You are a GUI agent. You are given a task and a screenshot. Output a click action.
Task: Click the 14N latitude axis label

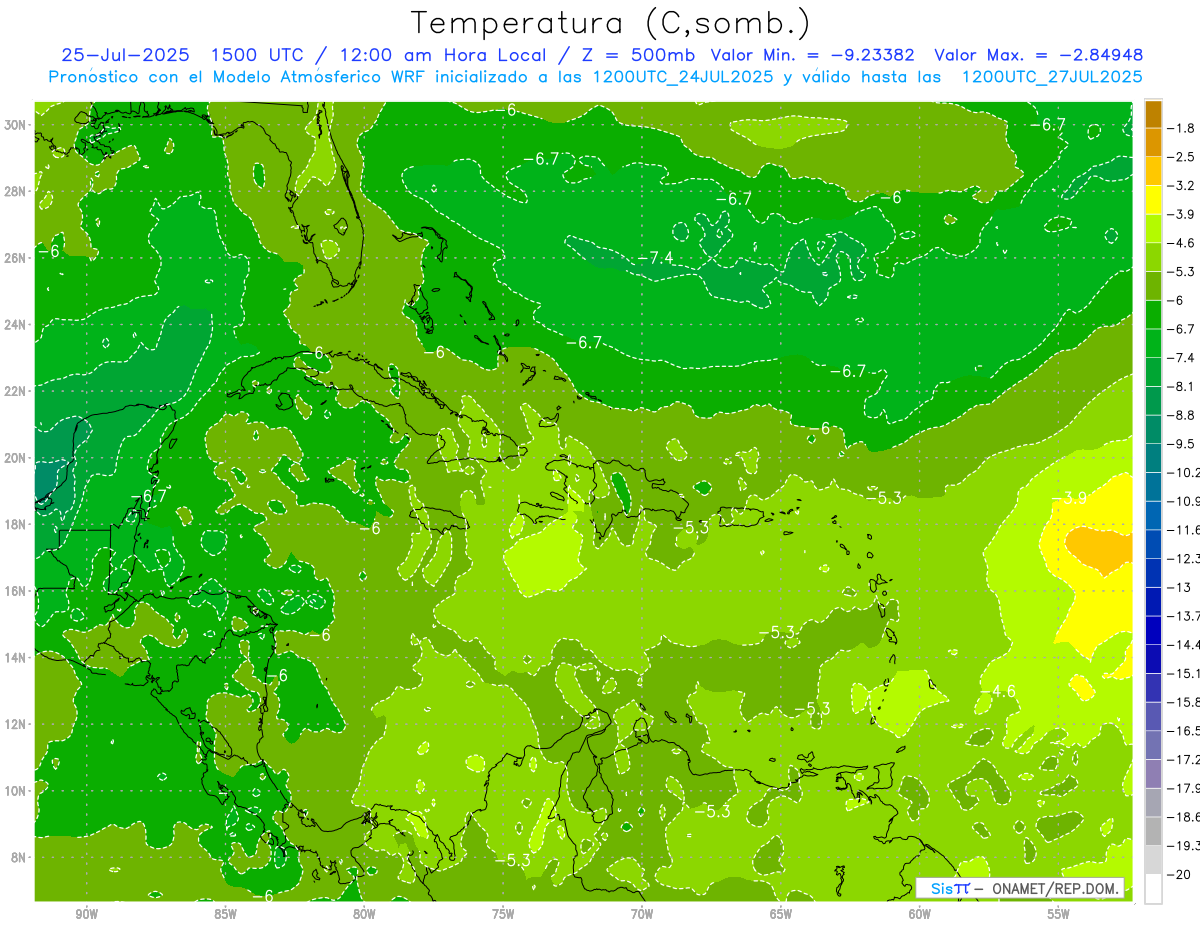click(17, 657)
